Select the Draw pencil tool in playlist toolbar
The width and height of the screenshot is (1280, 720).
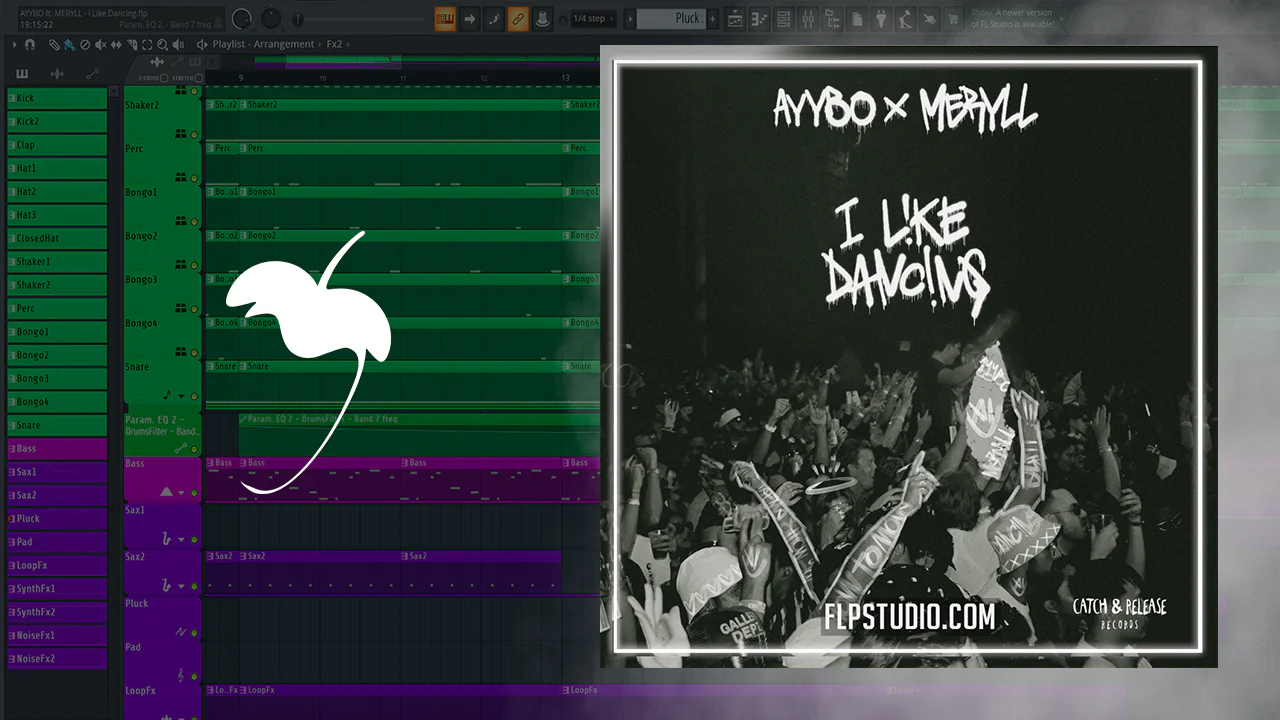[54, 45]
